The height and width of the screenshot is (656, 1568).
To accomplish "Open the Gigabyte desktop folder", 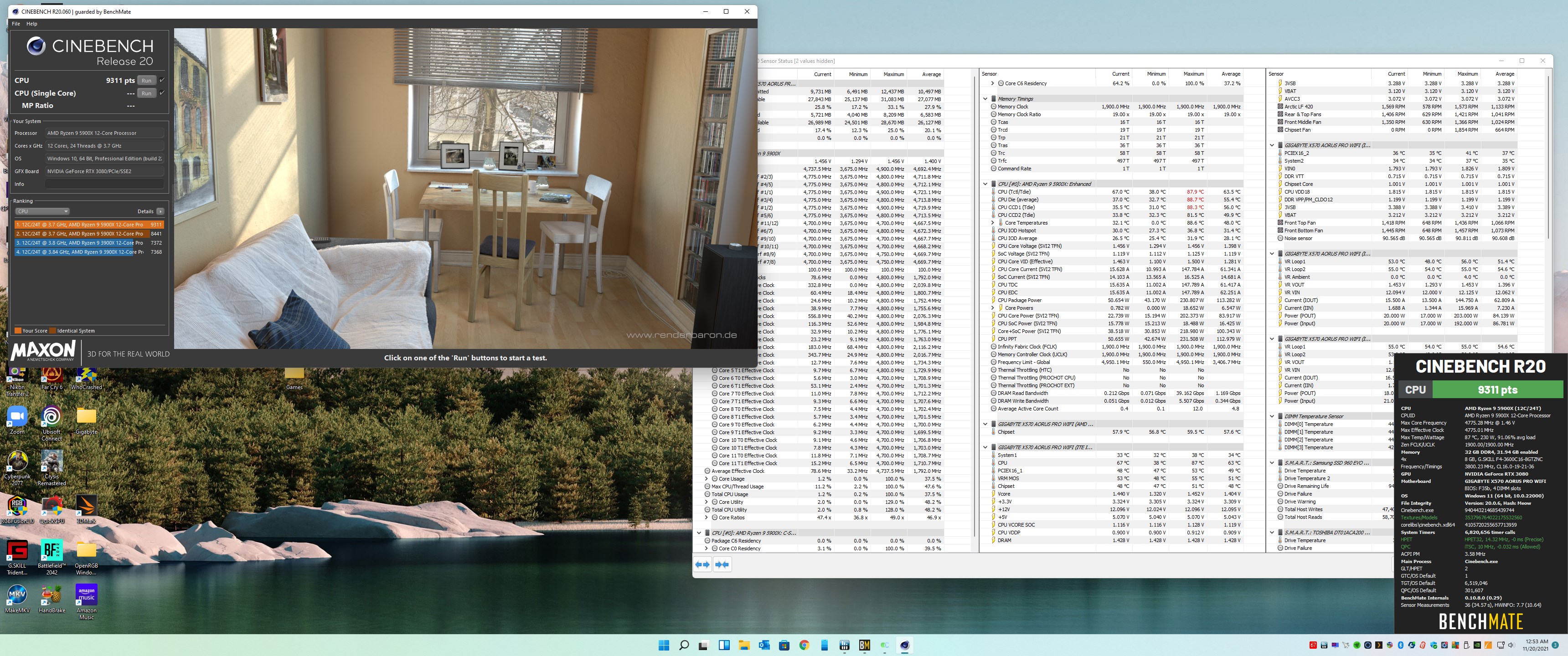I will click(87, 420).
